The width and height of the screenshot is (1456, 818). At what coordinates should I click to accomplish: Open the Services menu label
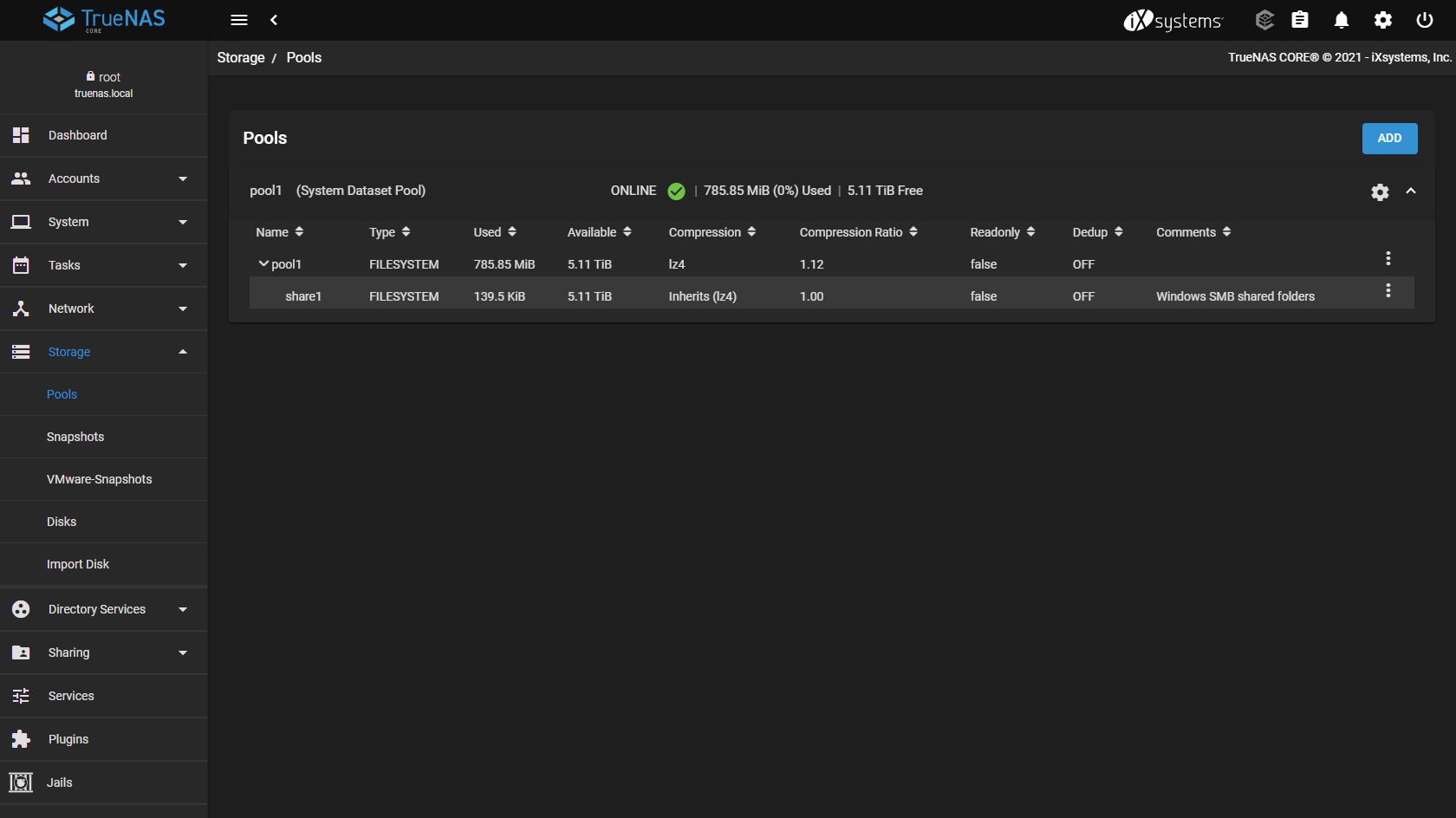click(x=71, y=696)
